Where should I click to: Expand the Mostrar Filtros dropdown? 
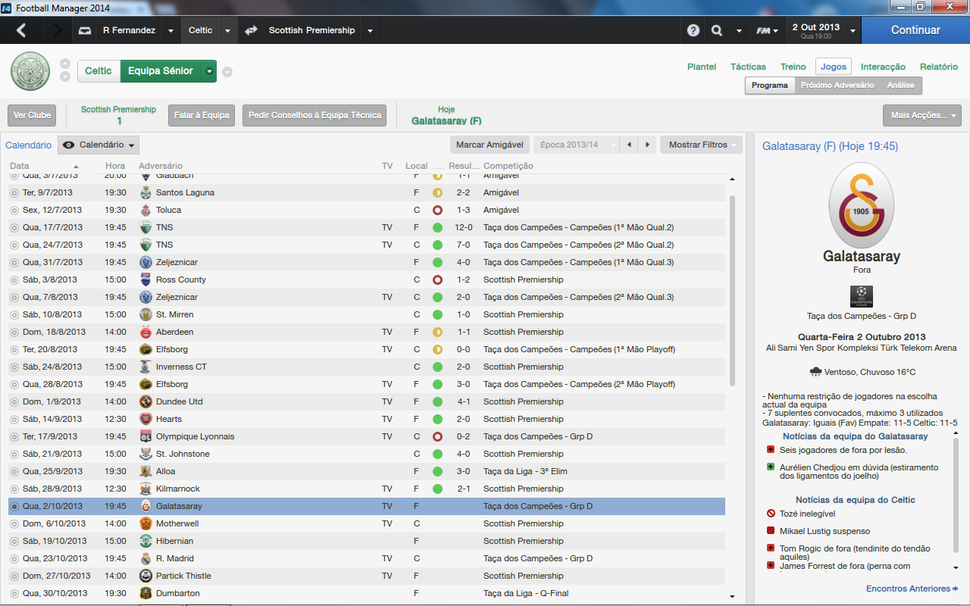(x=702, y=145)
